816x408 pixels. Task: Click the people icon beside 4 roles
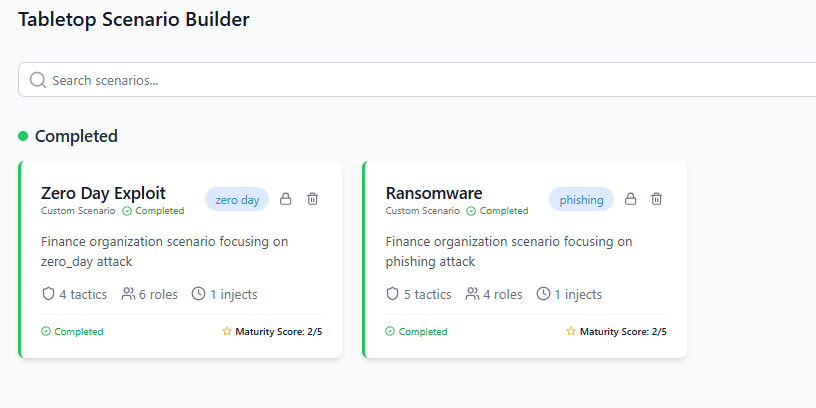coord(473,294)
